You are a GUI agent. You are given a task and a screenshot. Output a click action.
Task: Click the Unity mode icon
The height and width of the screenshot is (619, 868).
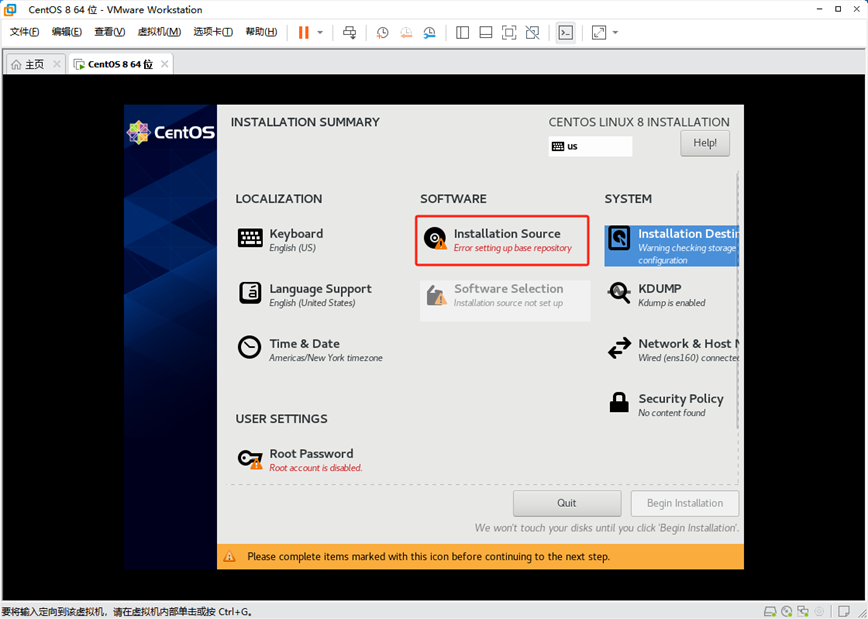tap(532, 33)
